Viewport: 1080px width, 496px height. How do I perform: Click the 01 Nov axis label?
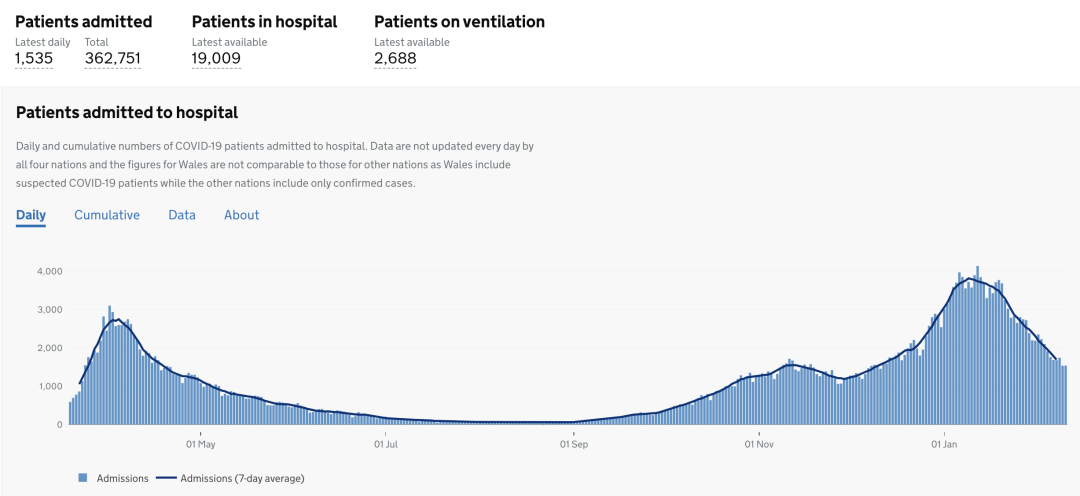pyautogui.click(x=759, y=444)
